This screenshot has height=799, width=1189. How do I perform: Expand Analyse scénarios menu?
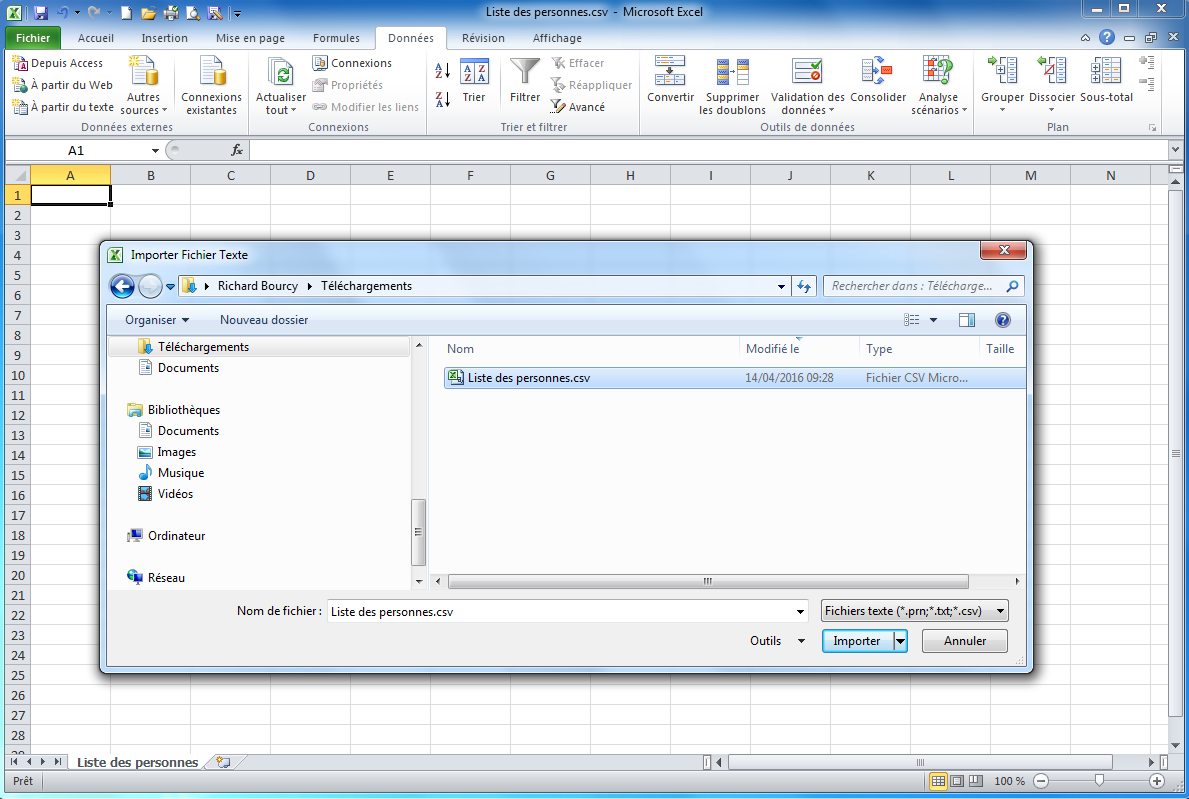point(939,104)
